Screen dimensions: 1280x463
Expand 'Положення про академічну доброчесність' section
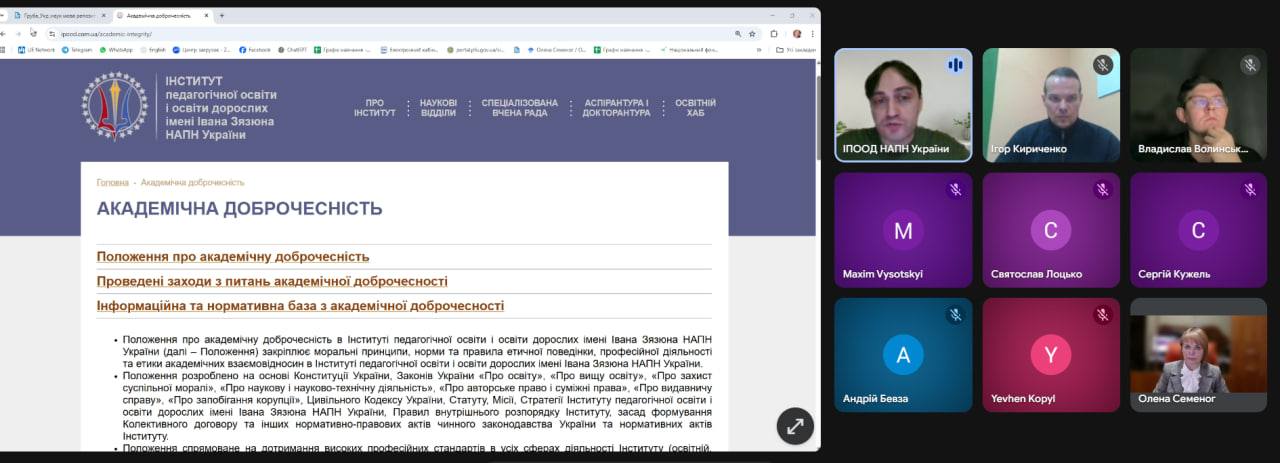232,257
